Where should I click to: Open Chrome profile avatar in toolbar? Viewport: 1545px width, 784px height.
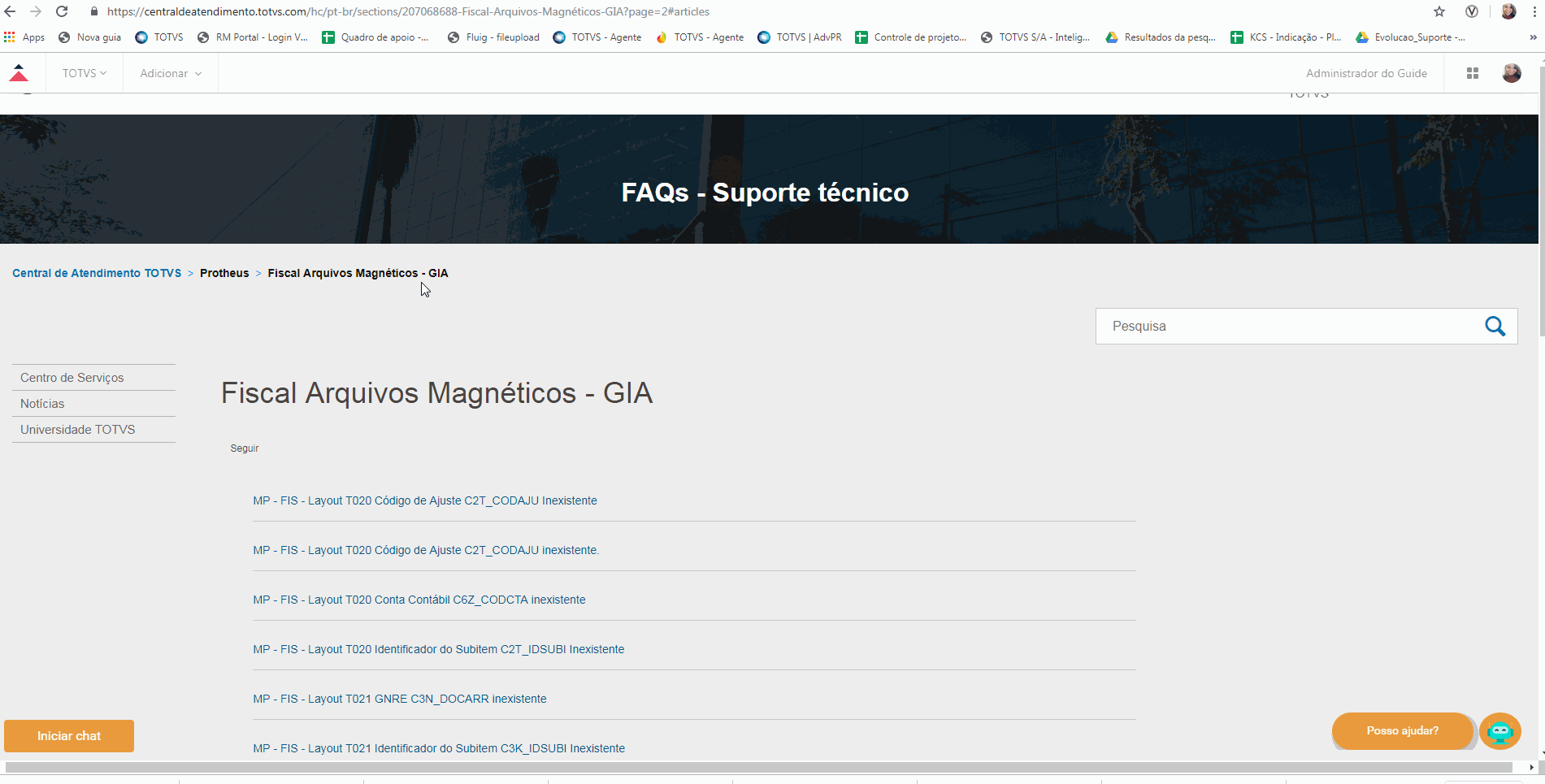tap(1508, 11)
